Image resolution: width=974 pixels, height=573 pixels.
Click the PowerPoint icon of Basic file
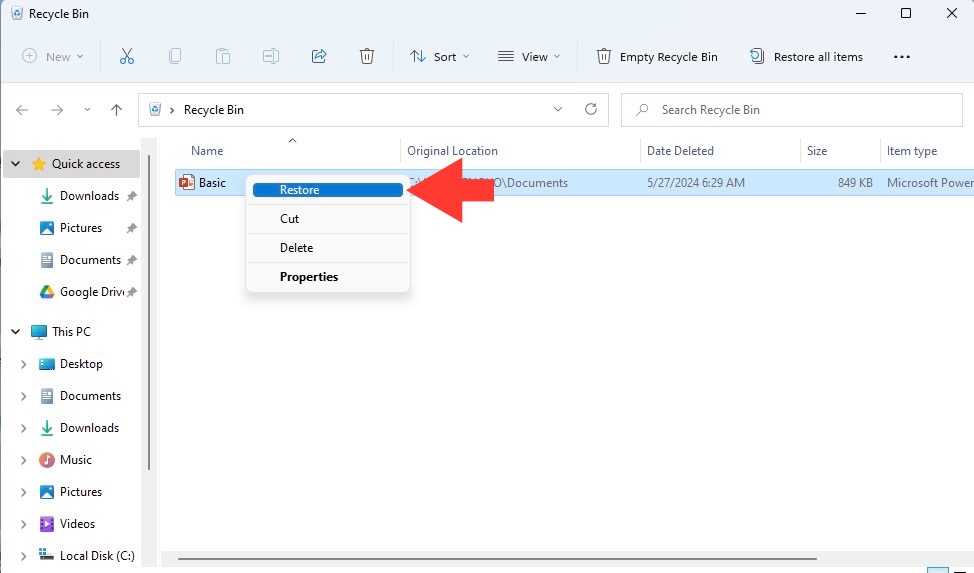click(186, 182)
